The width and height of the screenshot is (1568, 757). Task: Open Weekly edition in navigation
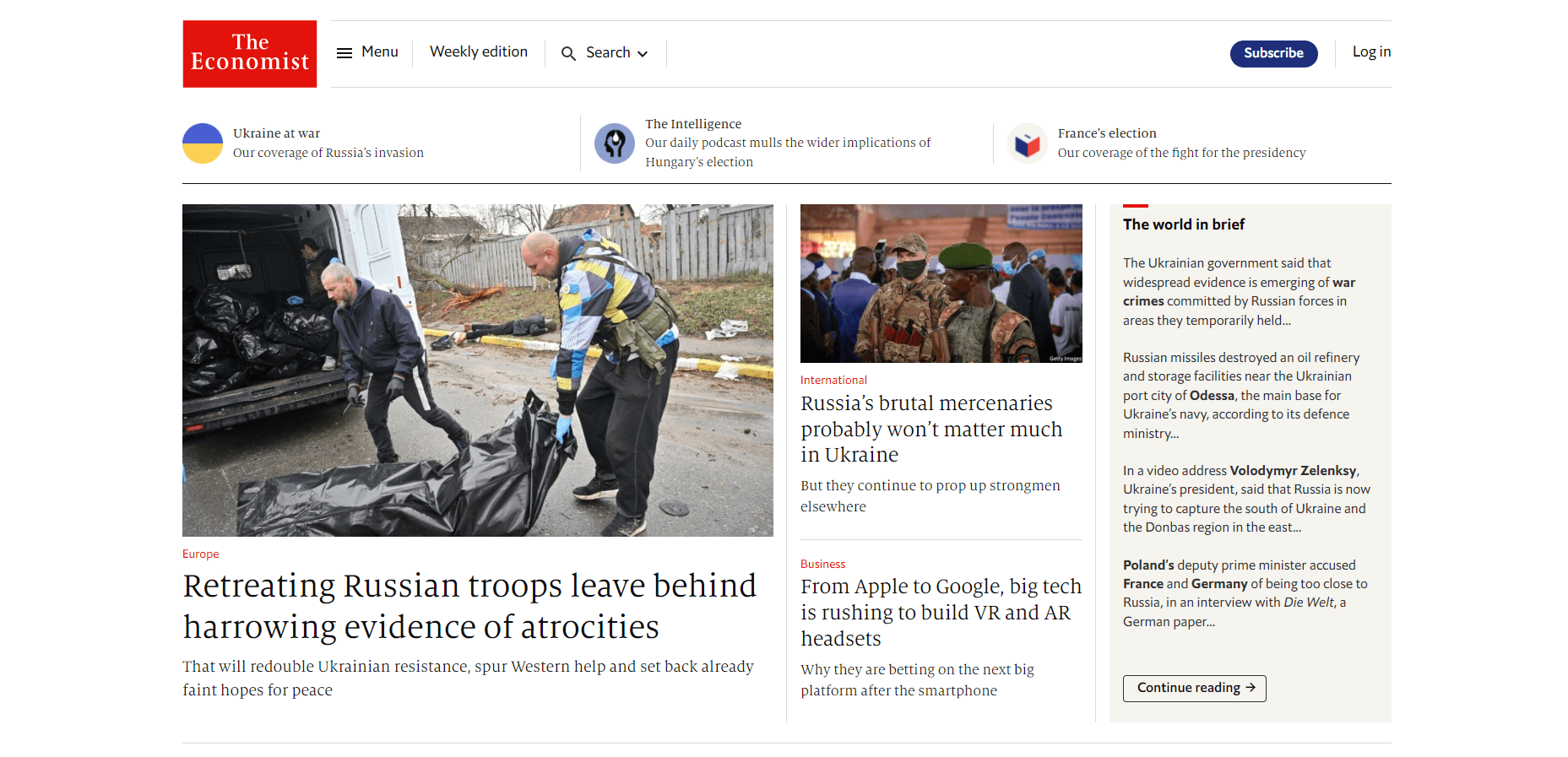(479, 51)
